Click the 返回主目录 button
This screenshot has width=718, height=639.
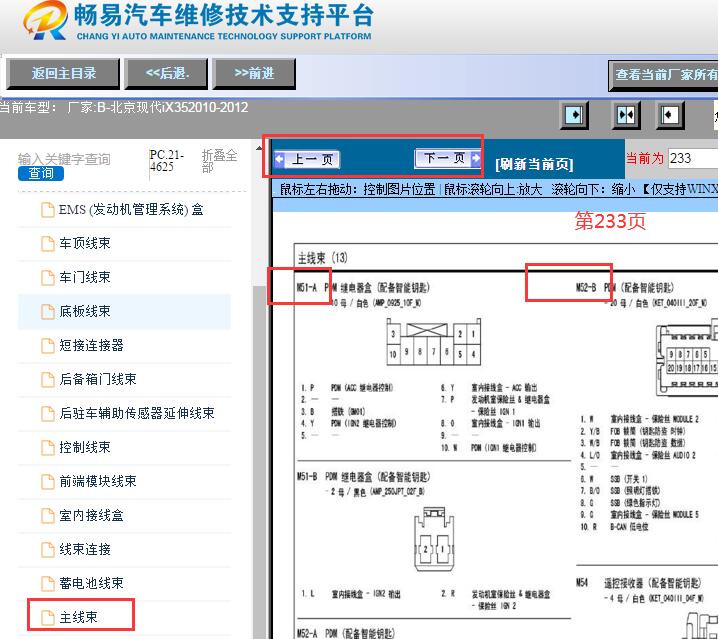click(63, 73)
